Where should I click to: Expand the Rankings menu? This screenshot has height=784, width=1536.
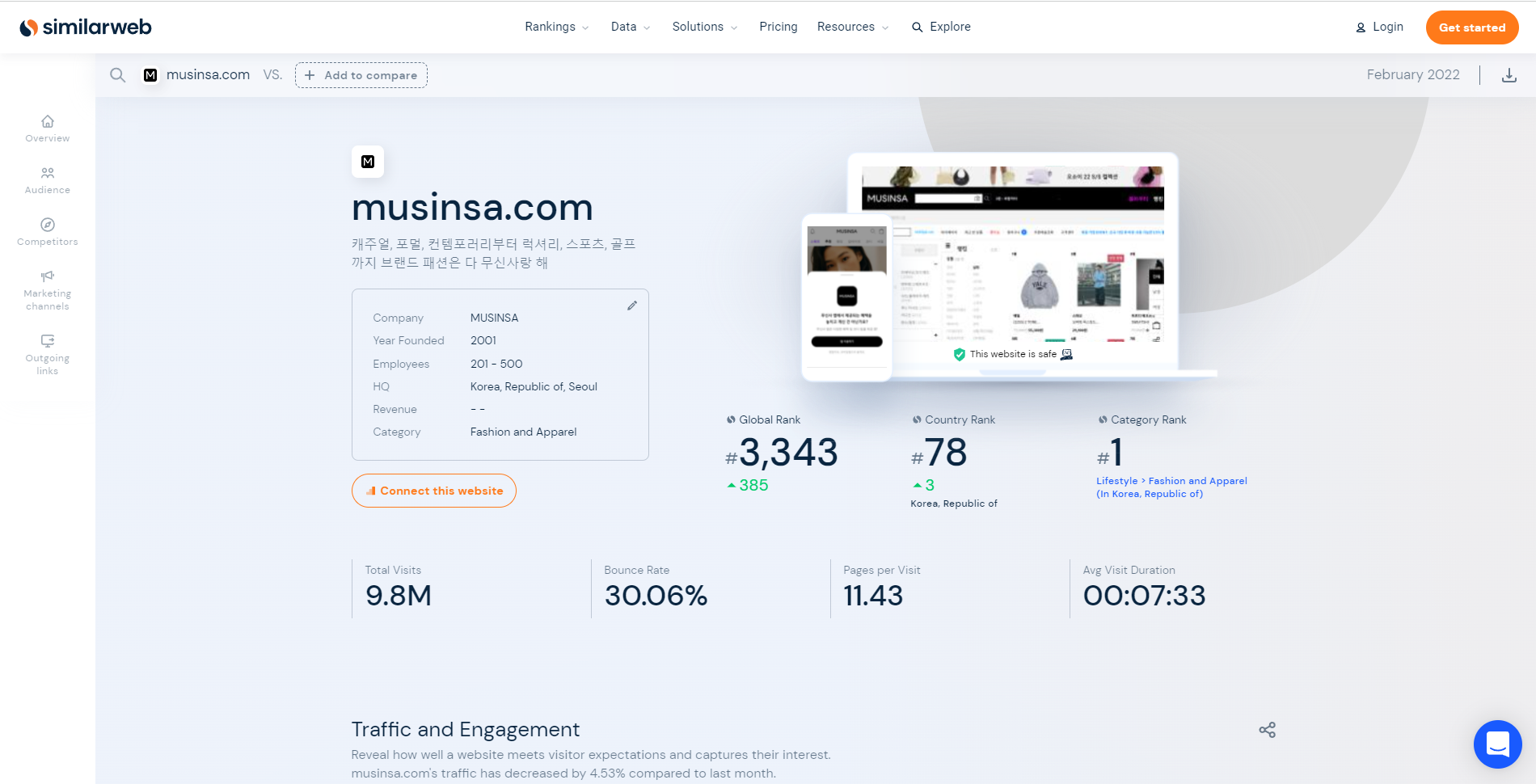pyautogui.click(x=557, y=27)
